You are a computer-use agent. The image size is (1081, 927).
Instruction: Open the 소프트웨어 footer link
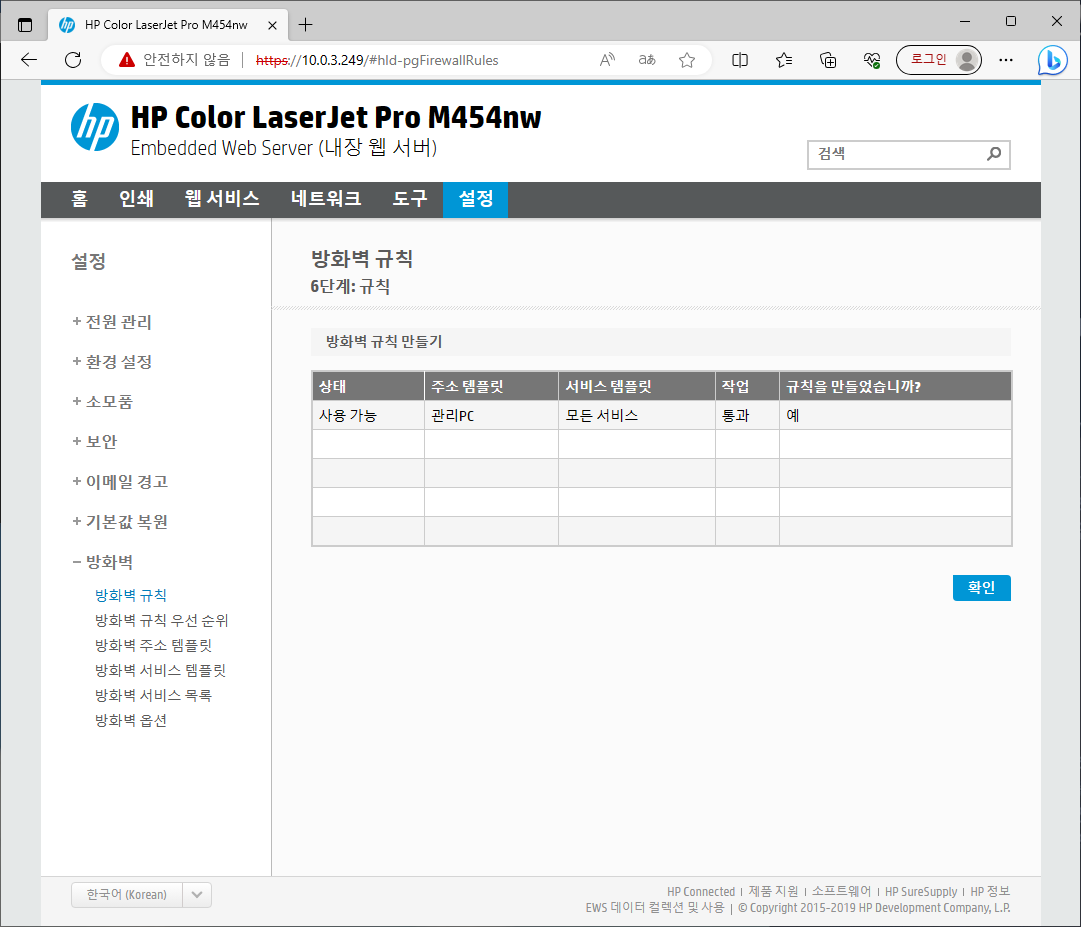coord(841,891)
